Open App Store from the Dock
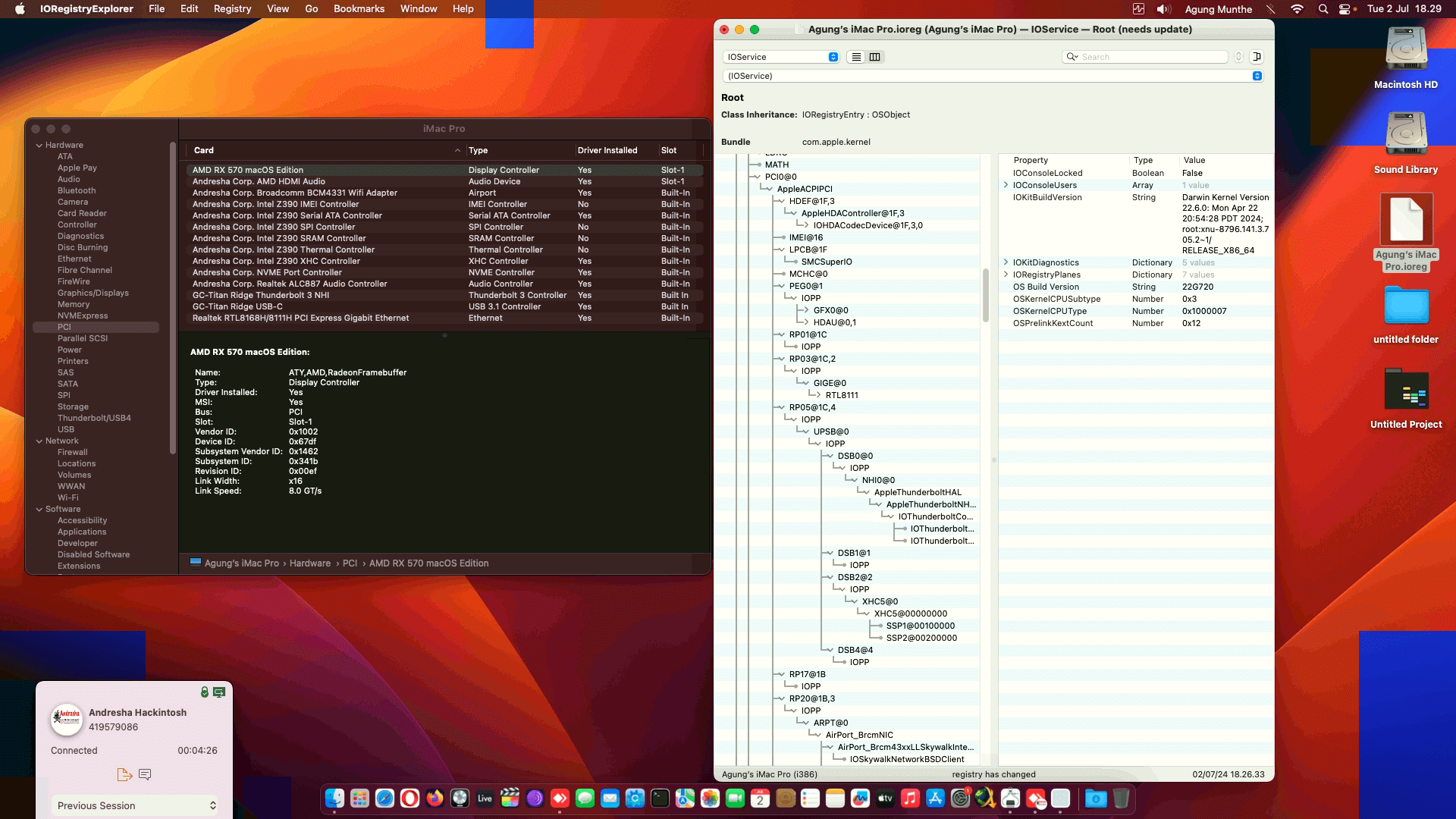1456x819 pixels. click(935, 798)
